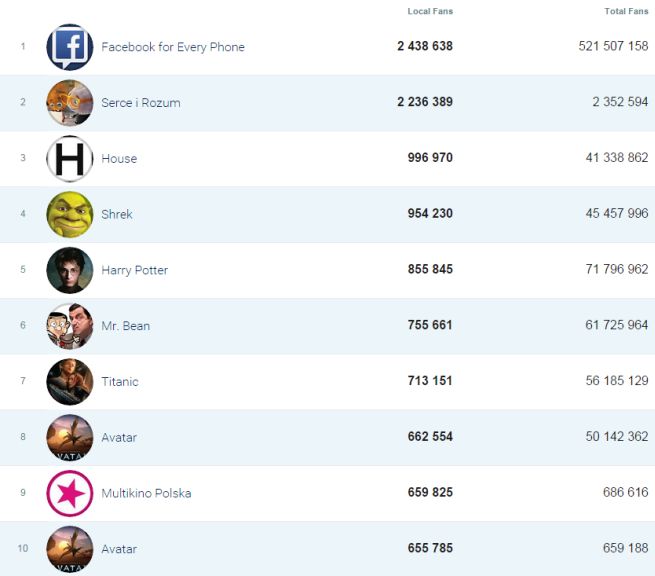Open the Facebook for Every Phone page link
The width and height of the screenshot is (655, 576).
tap(173, 47)
